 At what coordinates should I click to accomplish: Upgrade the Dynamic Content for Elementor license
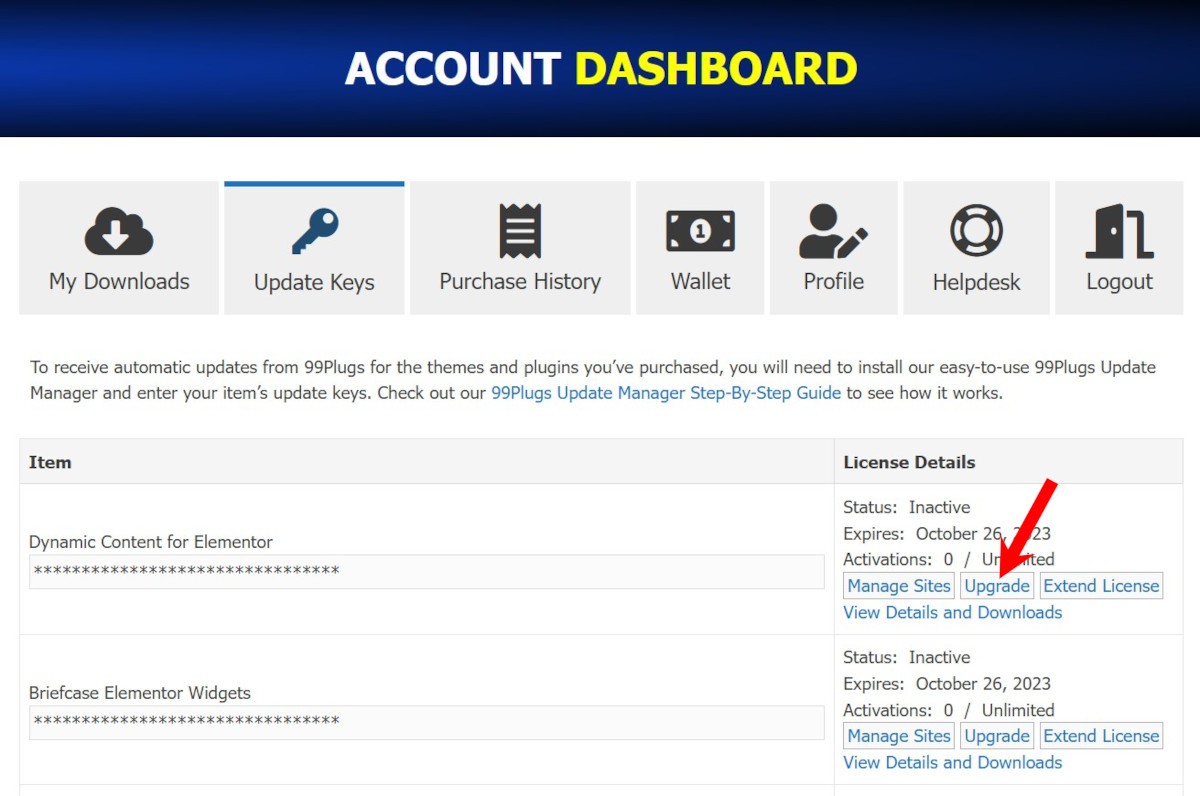click(997, 586)
